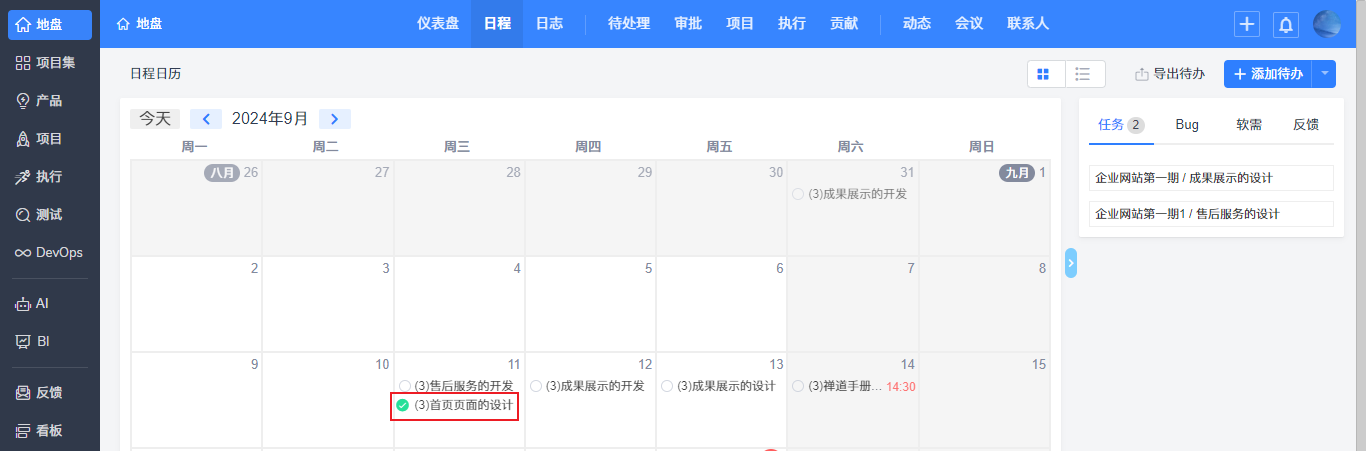Image resolution: width=1366 pixels, height=451 pixels.
Task: Open user avatar menu
Action: coord(1327,24)
